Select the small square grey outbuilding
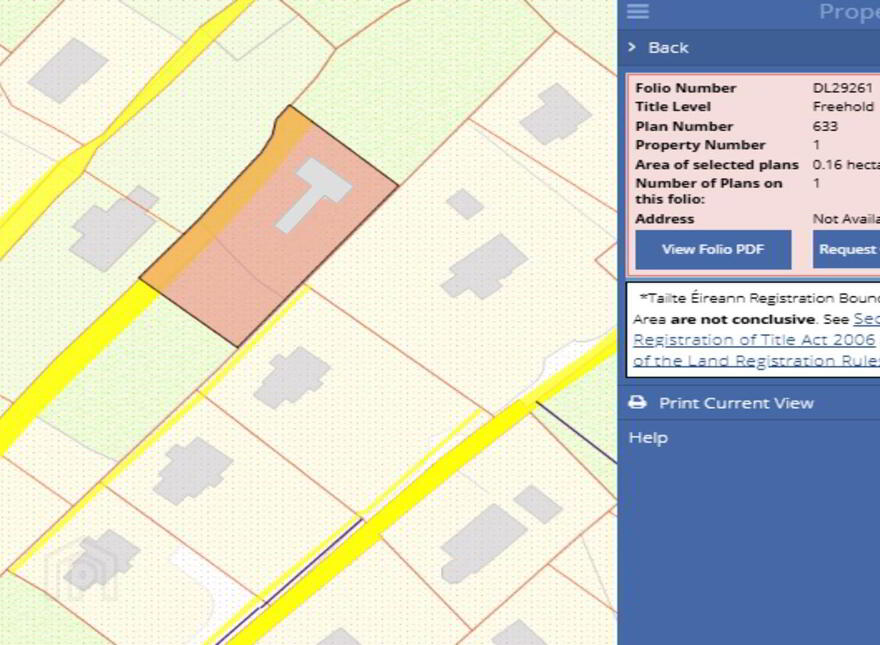Image resolution: width=880 pixels, height=645 pixels. click(x=465, y=204)
